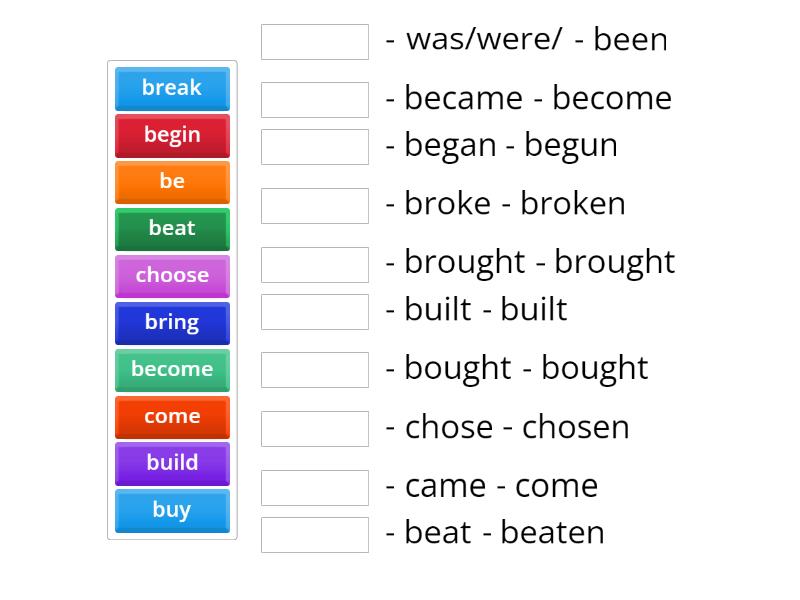This screenshot has width=800, height=600.
Task: Click the answer box before 'brought - brought'
Action: tap(314, 263)
